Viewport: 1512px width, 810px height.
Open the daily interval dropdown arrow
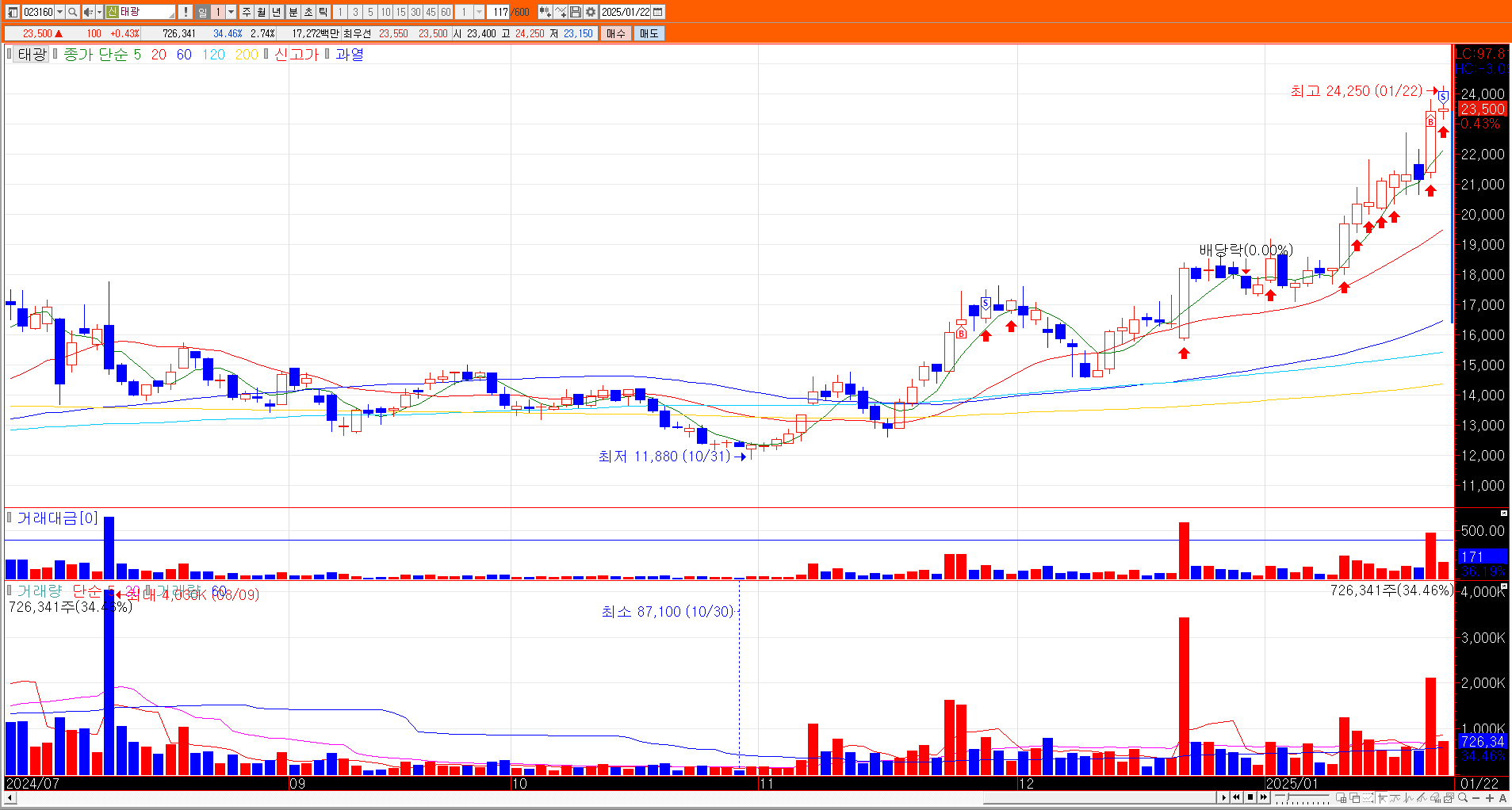pos(231,12)
